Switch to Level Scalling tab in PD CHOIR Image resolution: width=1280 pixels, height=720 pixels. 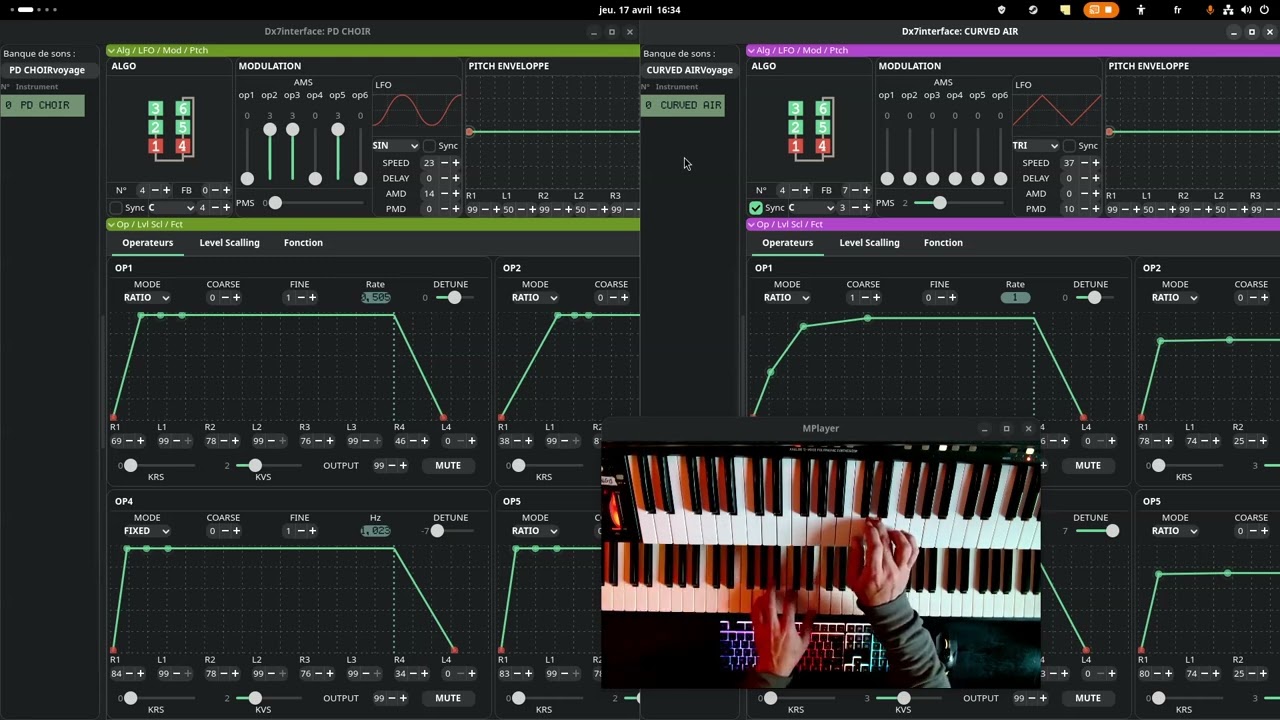click(x=229, y=243)
